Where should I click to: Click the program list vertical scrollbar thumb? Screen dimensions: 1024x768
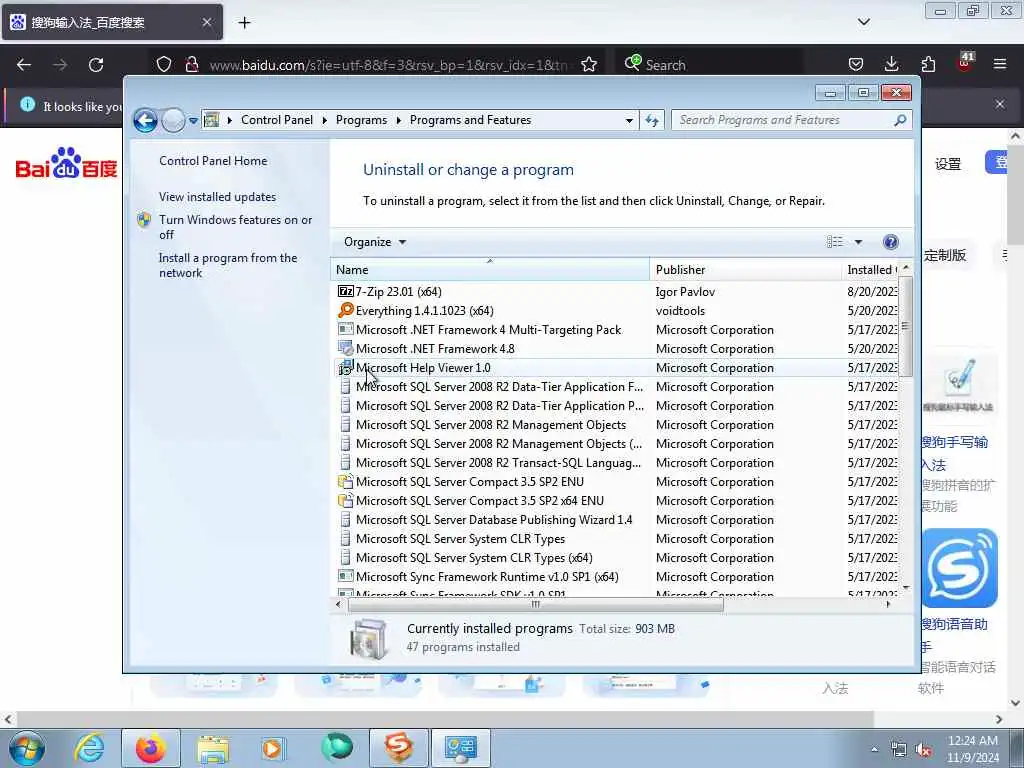(905, 326)
